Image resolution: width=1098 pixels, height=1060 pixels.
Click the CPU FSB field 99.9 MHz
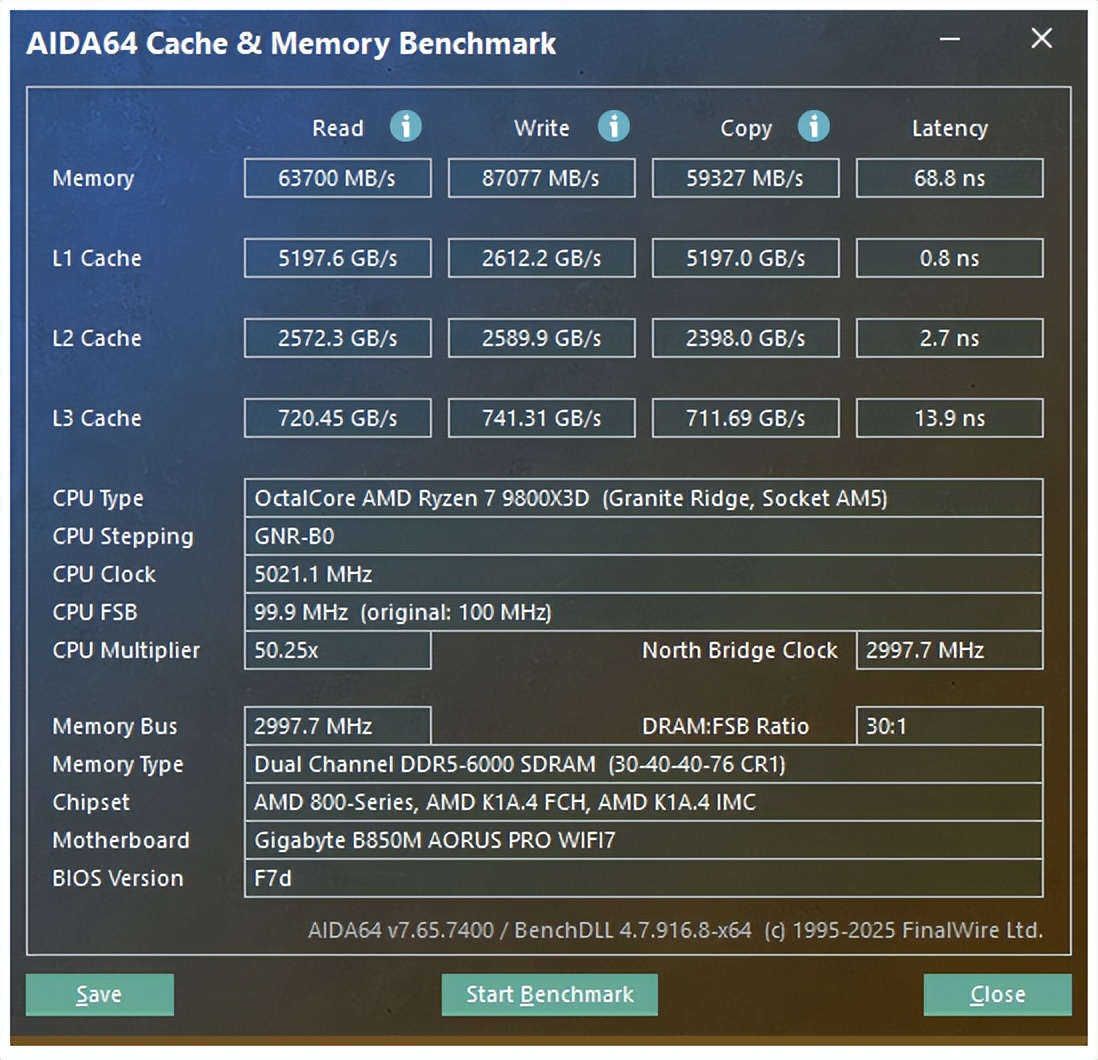point(644,612)
